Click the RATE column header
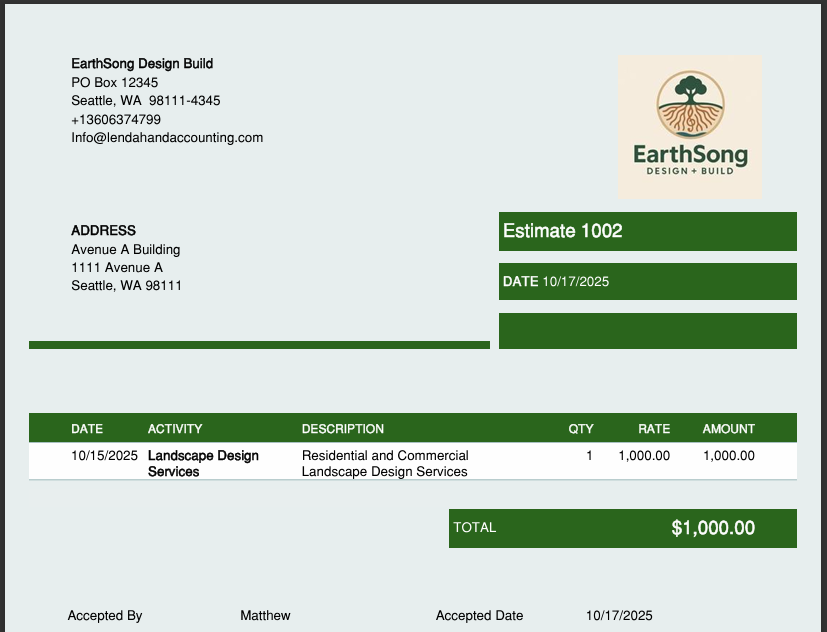The width and height of the screenshot is (827, 632). (x=654, y=429)
